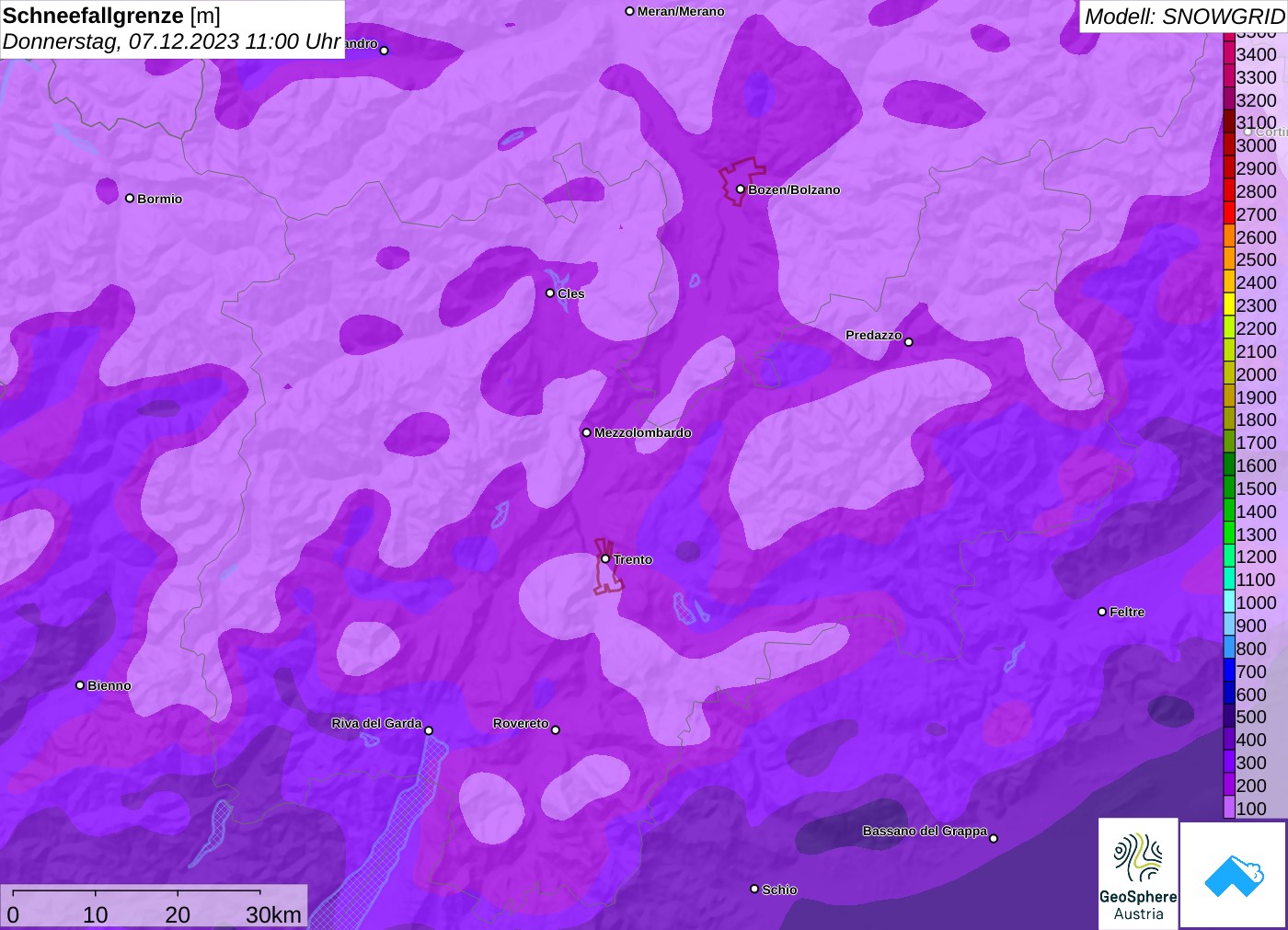Click the 10 mark on scale bar
Image resolution: width=1288 pixels, height=930 pixels.
[96, 915]
